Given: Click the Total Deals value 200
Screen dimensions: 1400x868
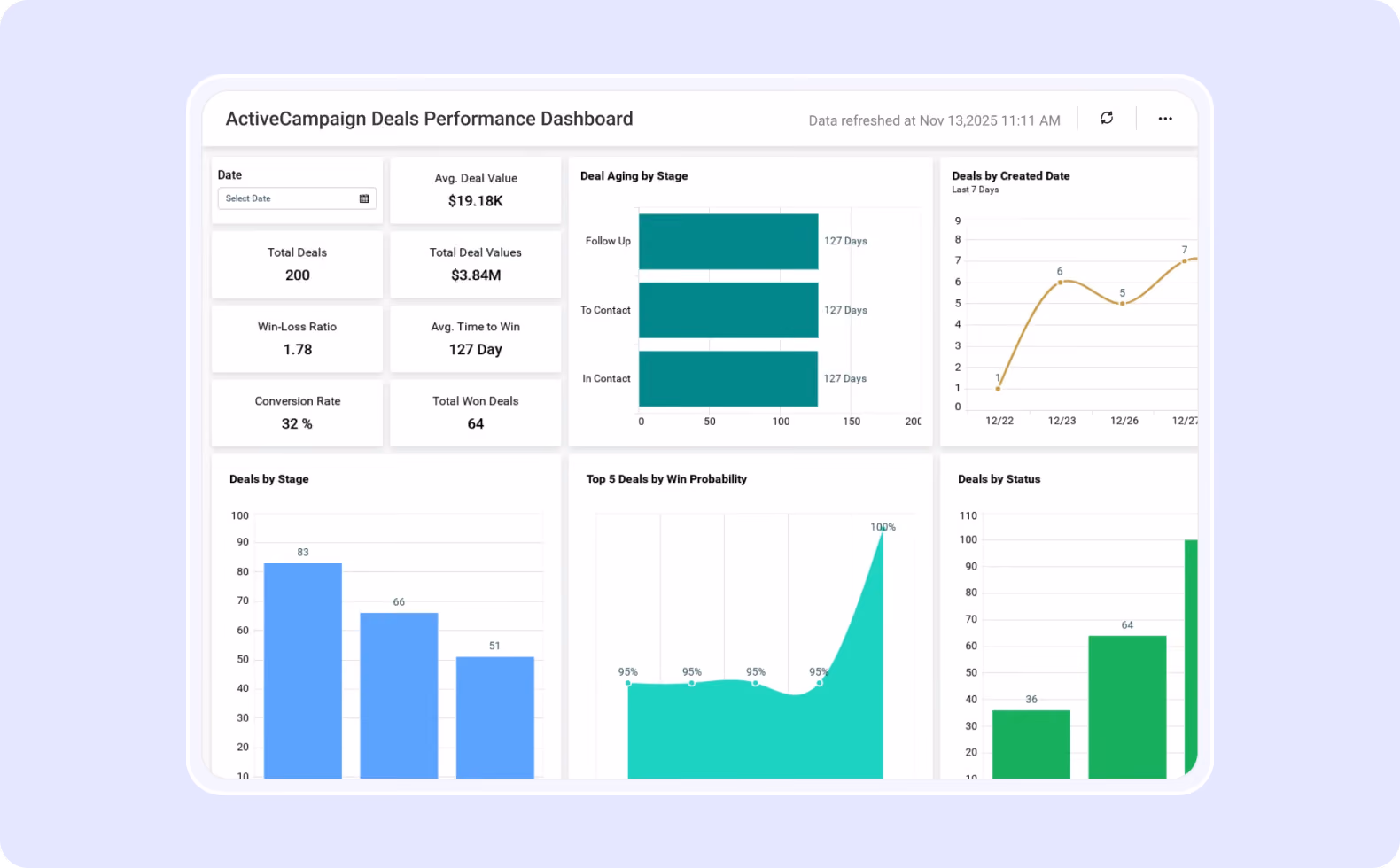Looking at the screenshot, I should click(298, 275).
